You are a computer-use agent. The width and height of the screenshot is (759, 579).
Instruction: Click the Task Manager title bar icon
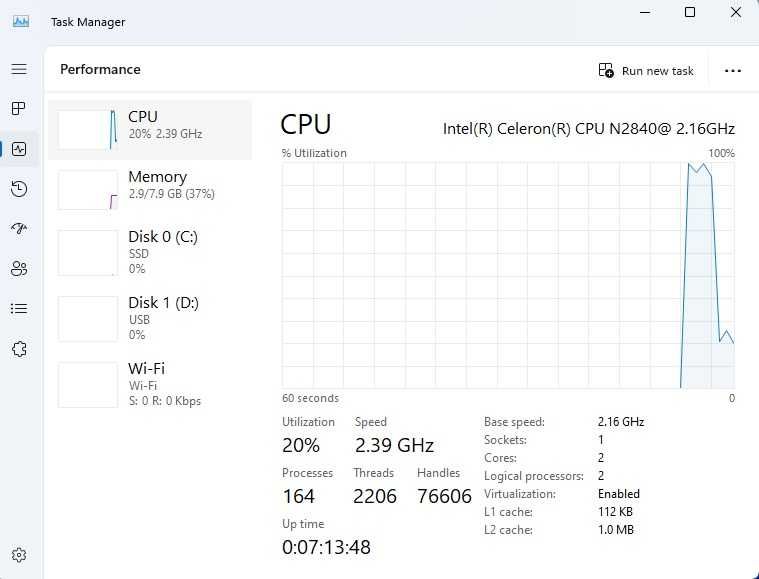click(x=20, y=22)
